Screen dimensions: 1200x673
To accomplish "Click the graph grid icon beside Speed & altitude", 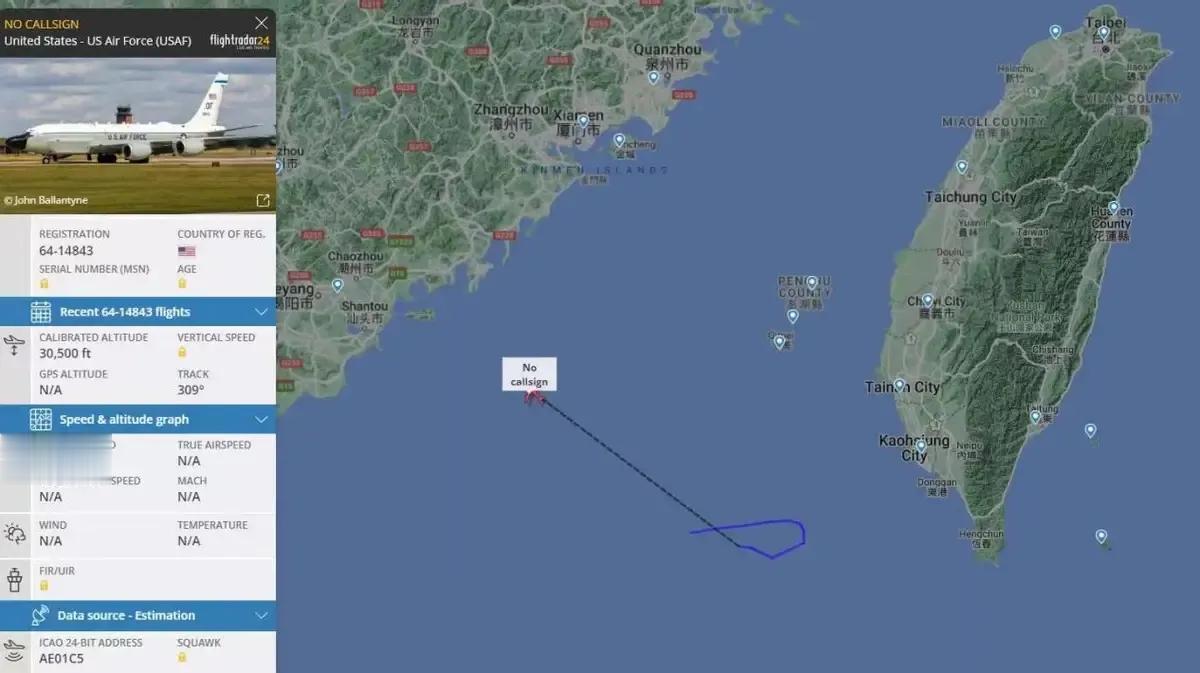I will pyautogui.click(x=41, y=419).
